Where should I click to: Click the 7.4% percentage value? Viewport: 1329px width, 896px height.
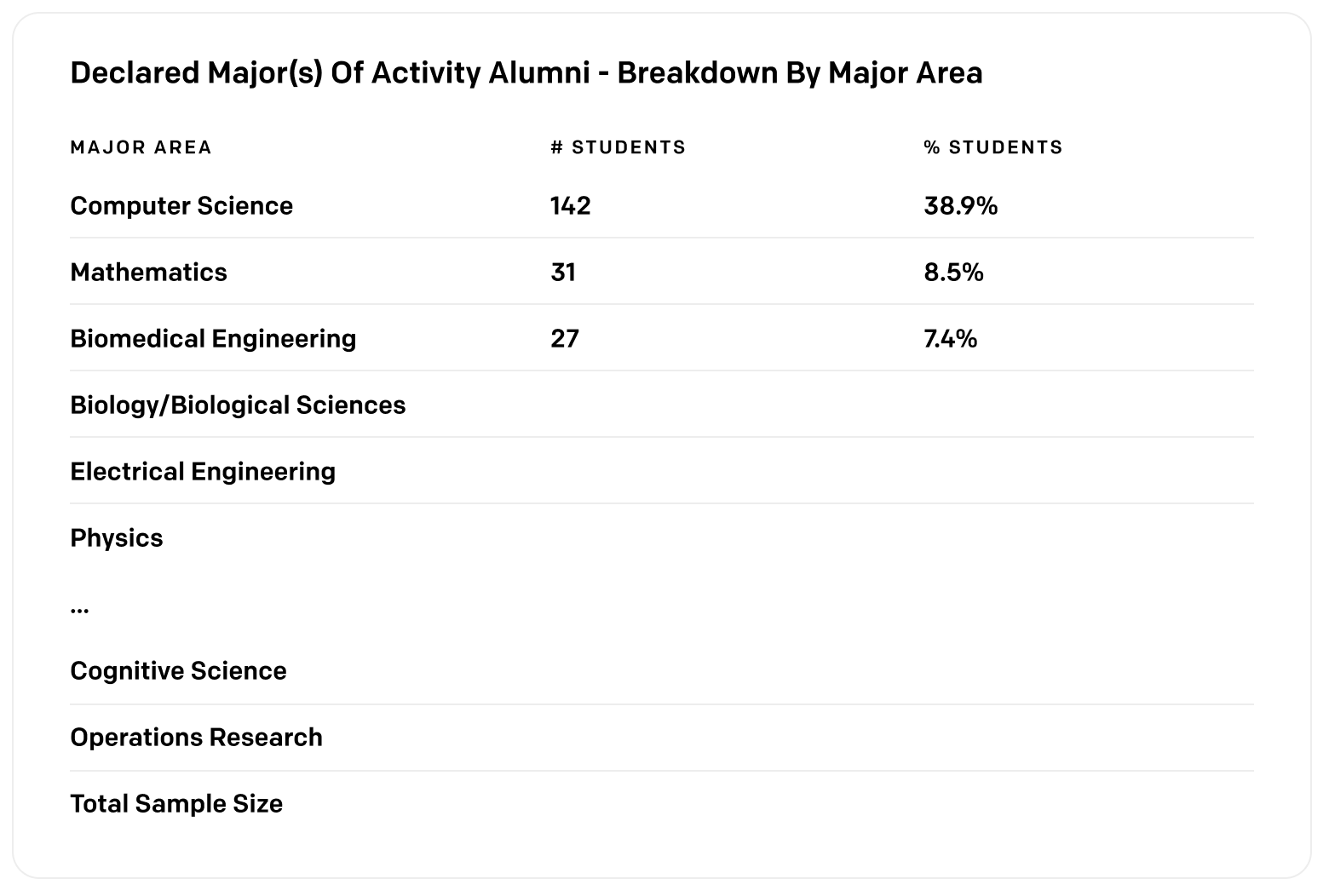click(x=950, y=339)
